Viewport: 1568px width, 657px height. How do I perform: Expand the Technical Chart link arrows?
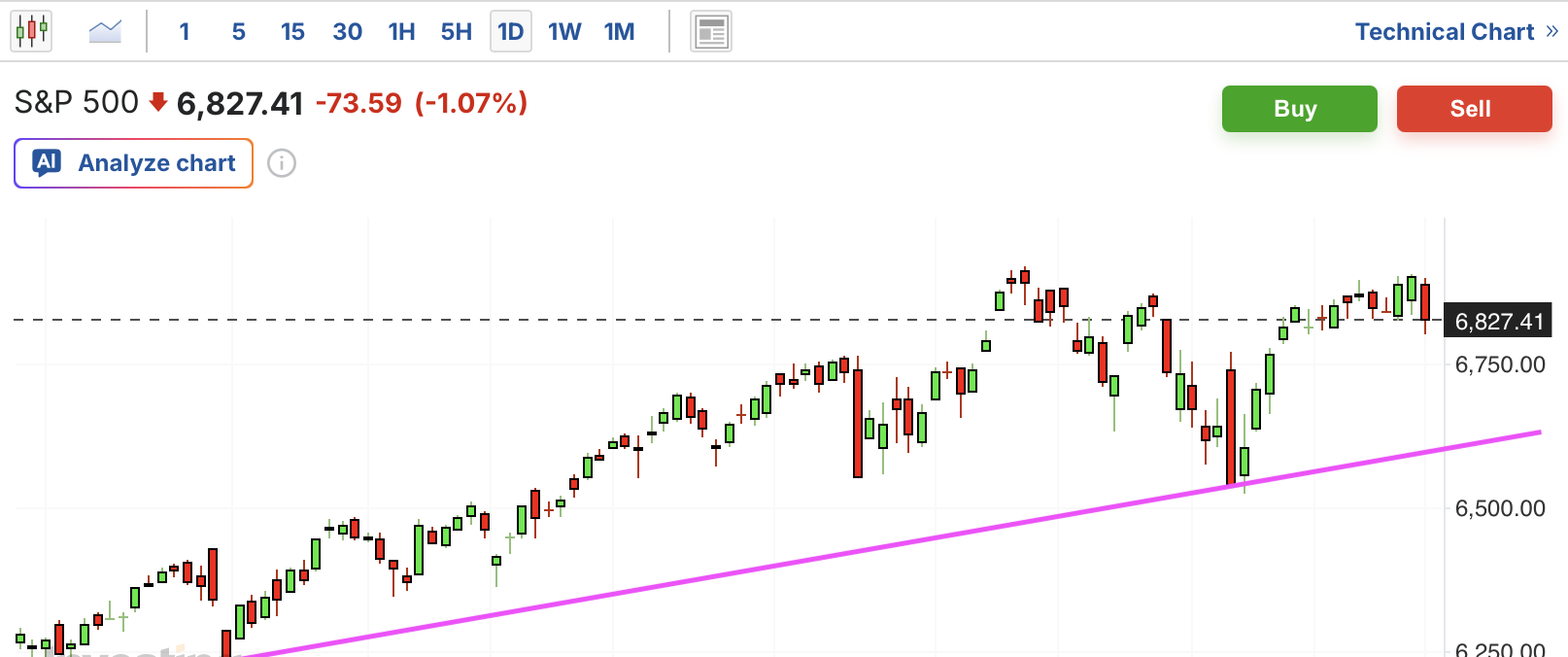[1551, 32]
